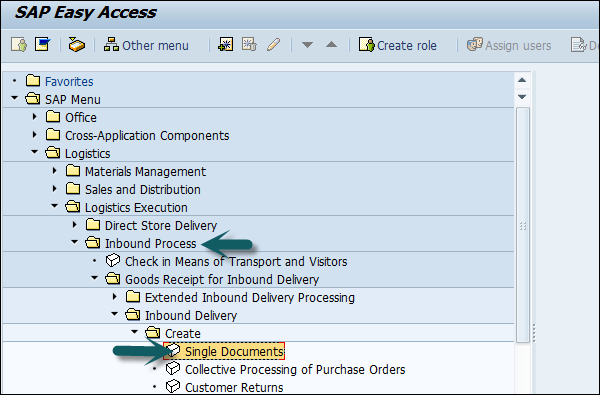The width and height of the screenshot is (600, 395).
Task: Open the Single Documents transaction
Action: coord(234,351)
